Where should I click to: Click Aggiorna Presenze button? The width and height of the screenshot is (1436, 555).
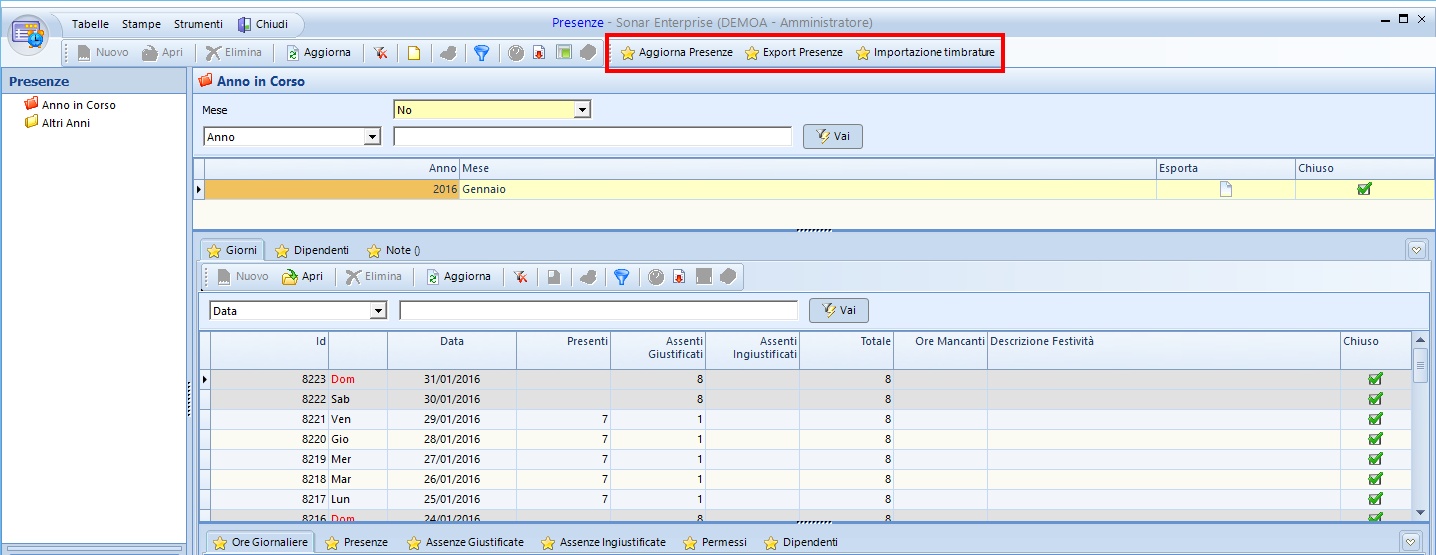tap(676, 53)
